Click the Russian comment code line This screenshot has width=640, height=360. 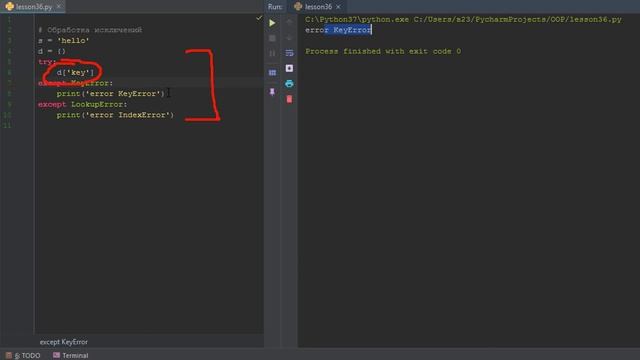click(90, 30)
